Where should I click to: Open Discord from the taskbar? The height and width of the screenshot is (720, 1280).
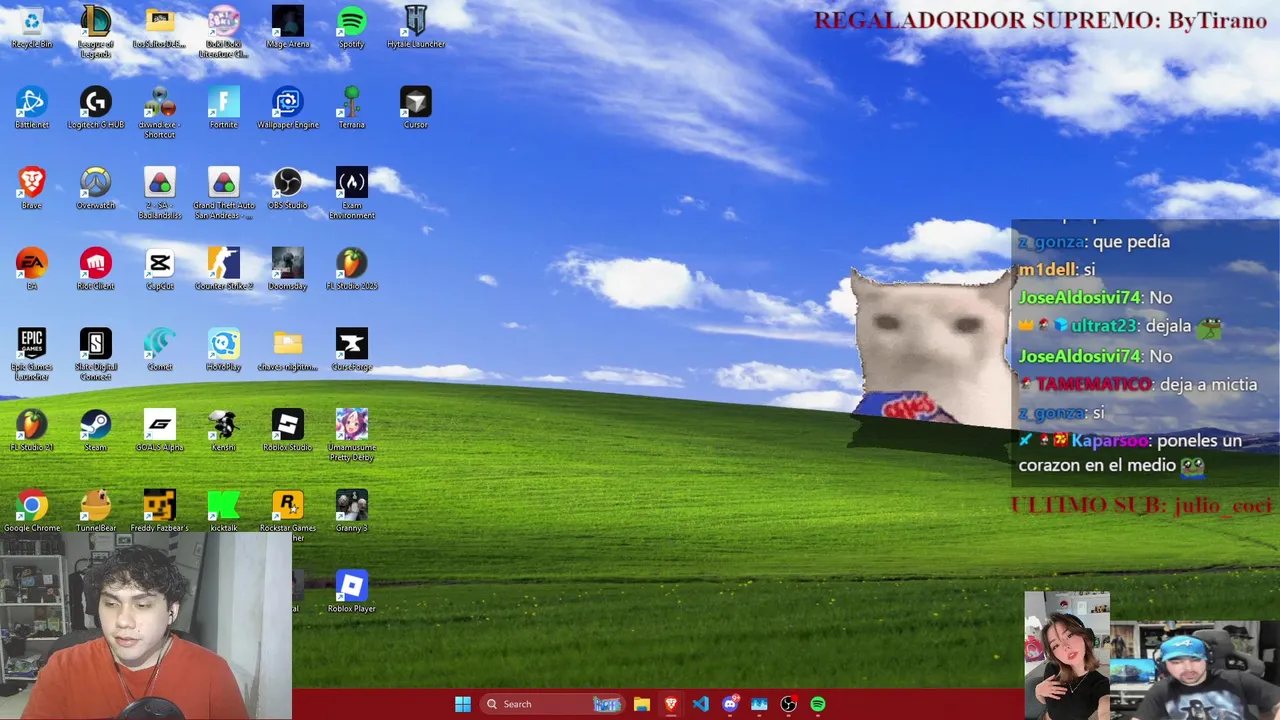(730, 704)
